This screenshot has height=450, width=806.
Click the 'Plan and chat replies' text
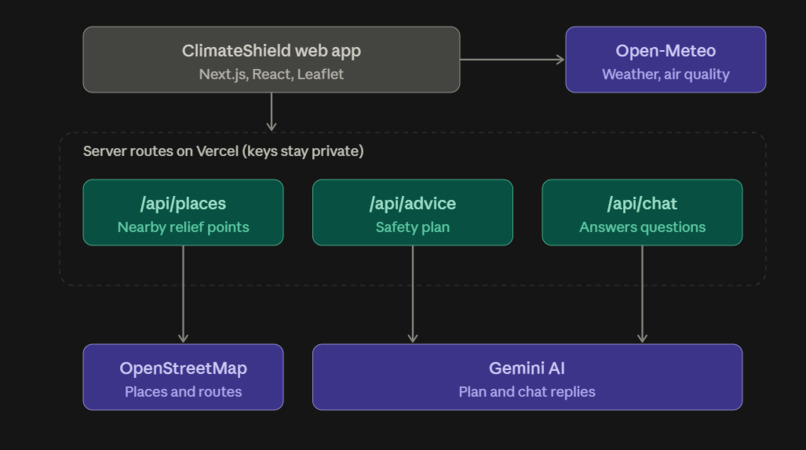[527, 392]
